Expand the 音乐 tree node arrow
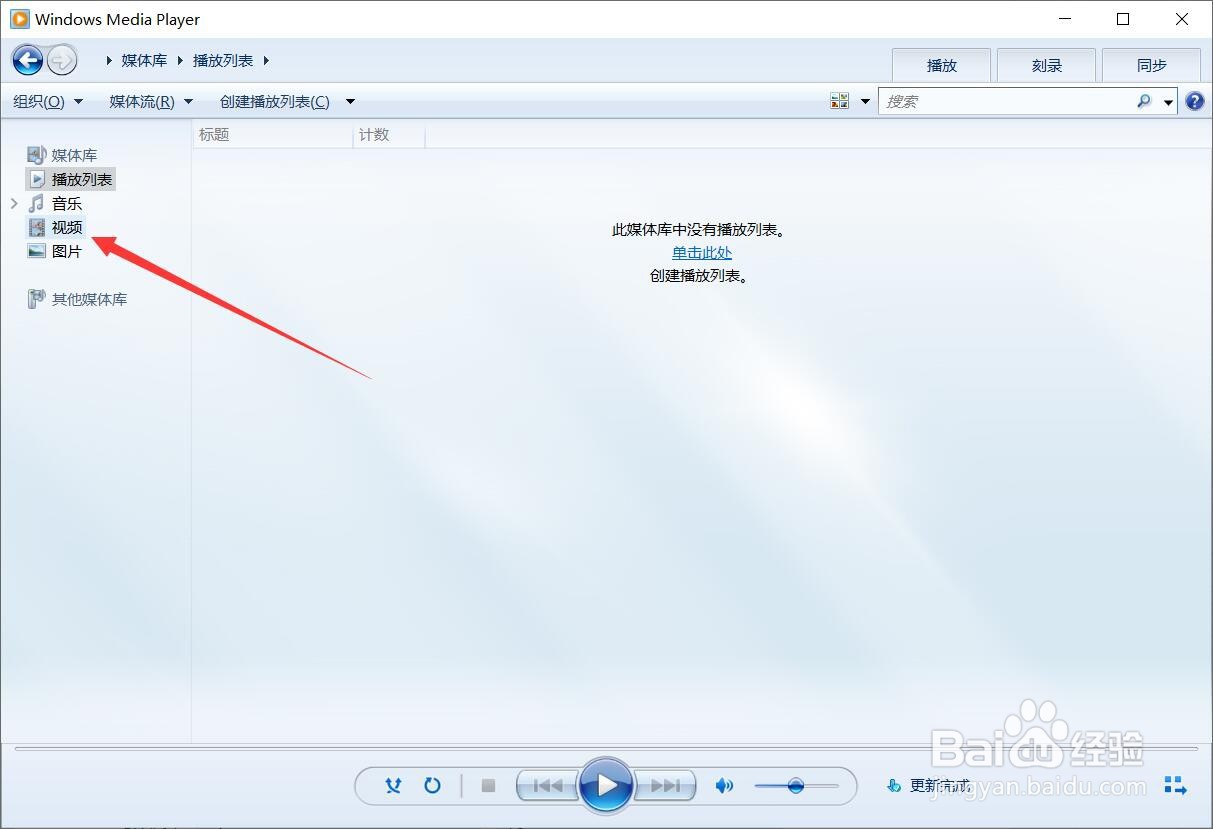This screenshot has height=829, width=1213. [14, 203]
